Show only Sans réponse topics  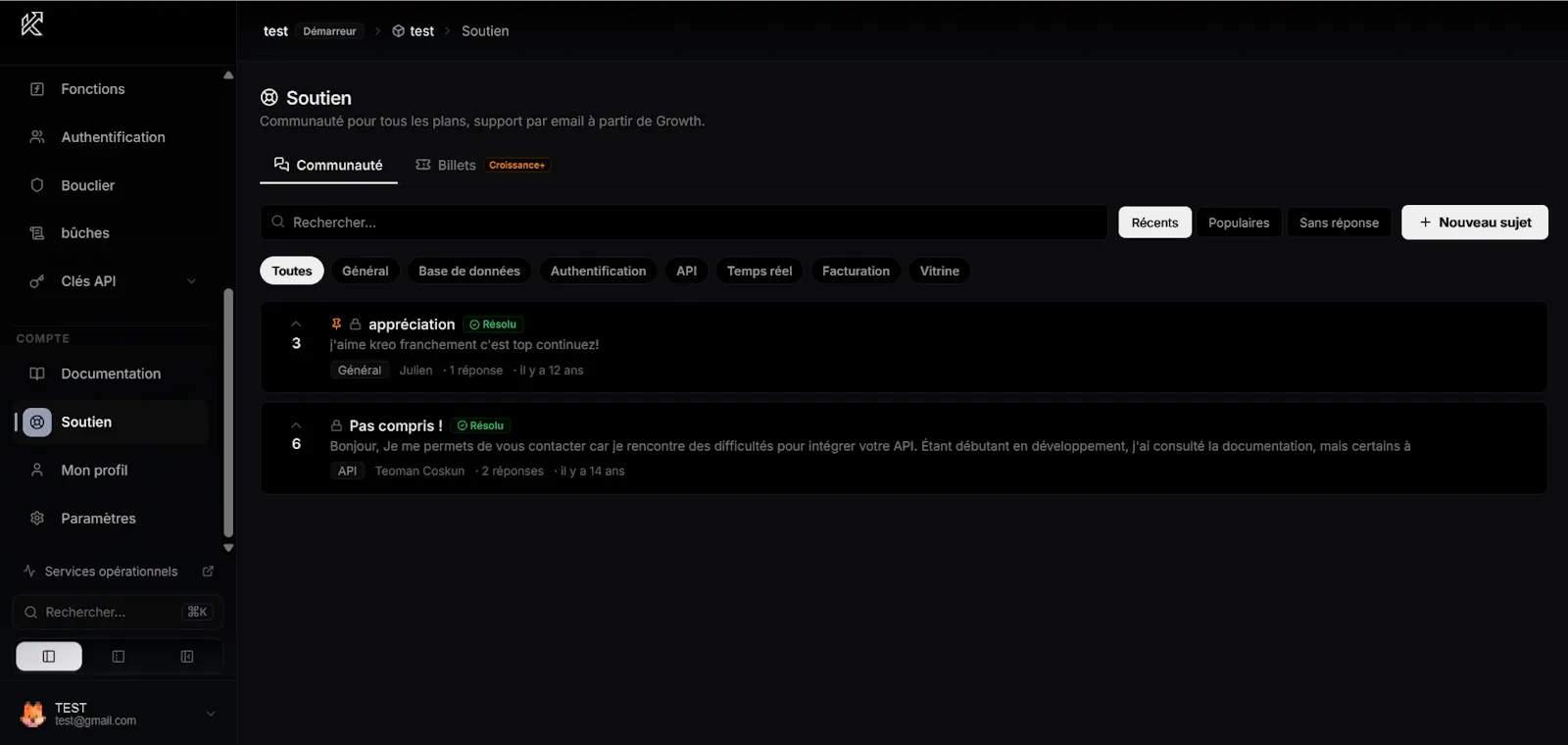(x=1339, y=223)
